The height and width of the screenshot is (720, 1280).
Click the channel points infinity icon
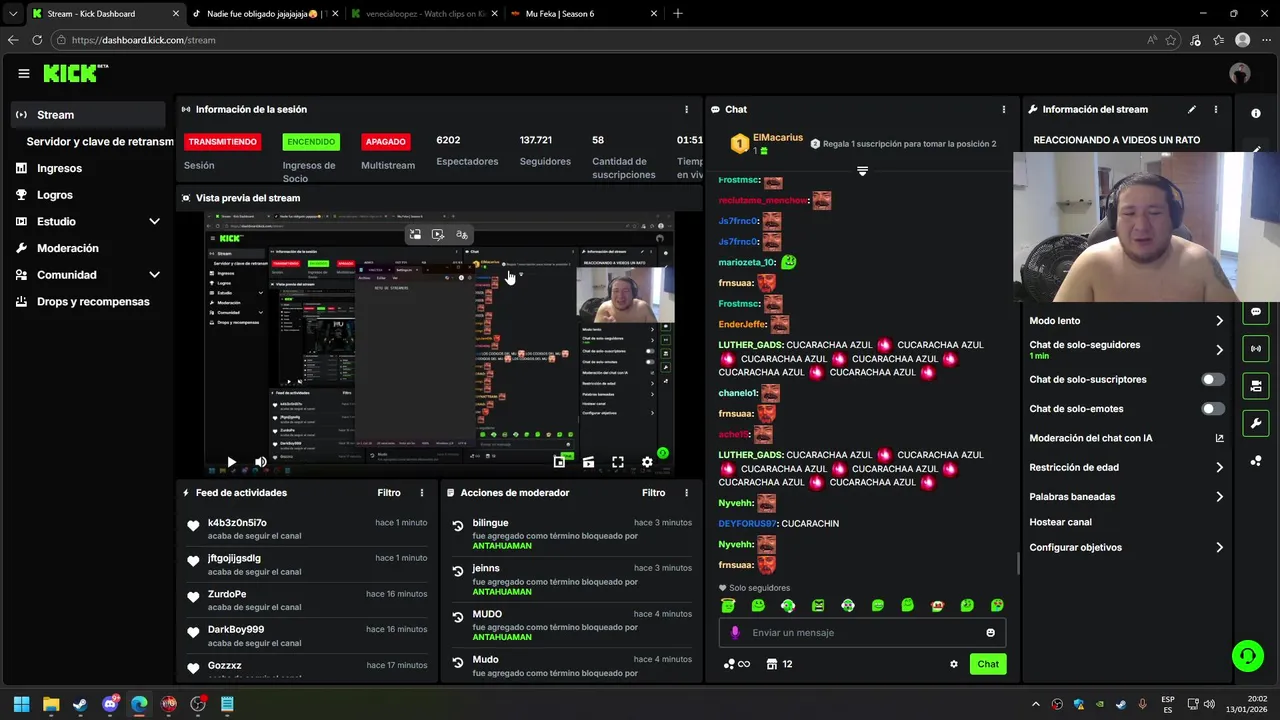(737, 664)
